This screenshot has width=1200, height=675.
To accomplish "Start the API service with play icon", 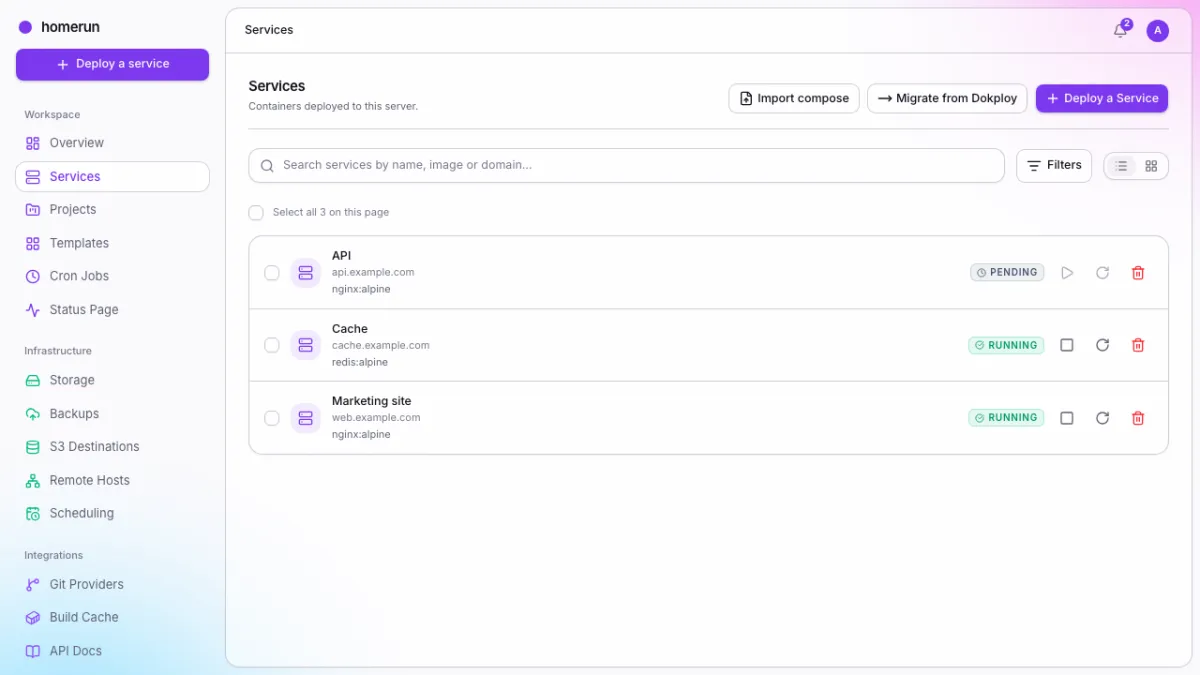I will [1067, 273].
